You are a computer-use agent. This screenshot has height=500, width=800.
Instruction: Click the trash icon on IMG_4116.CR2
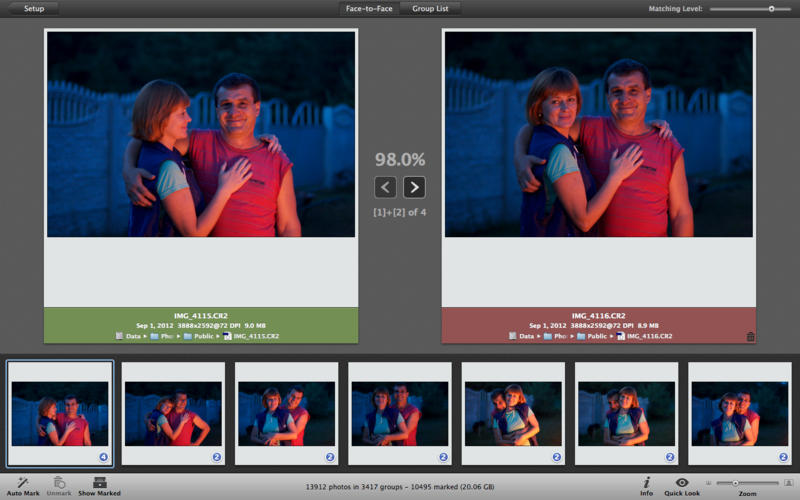coord(750,336)
